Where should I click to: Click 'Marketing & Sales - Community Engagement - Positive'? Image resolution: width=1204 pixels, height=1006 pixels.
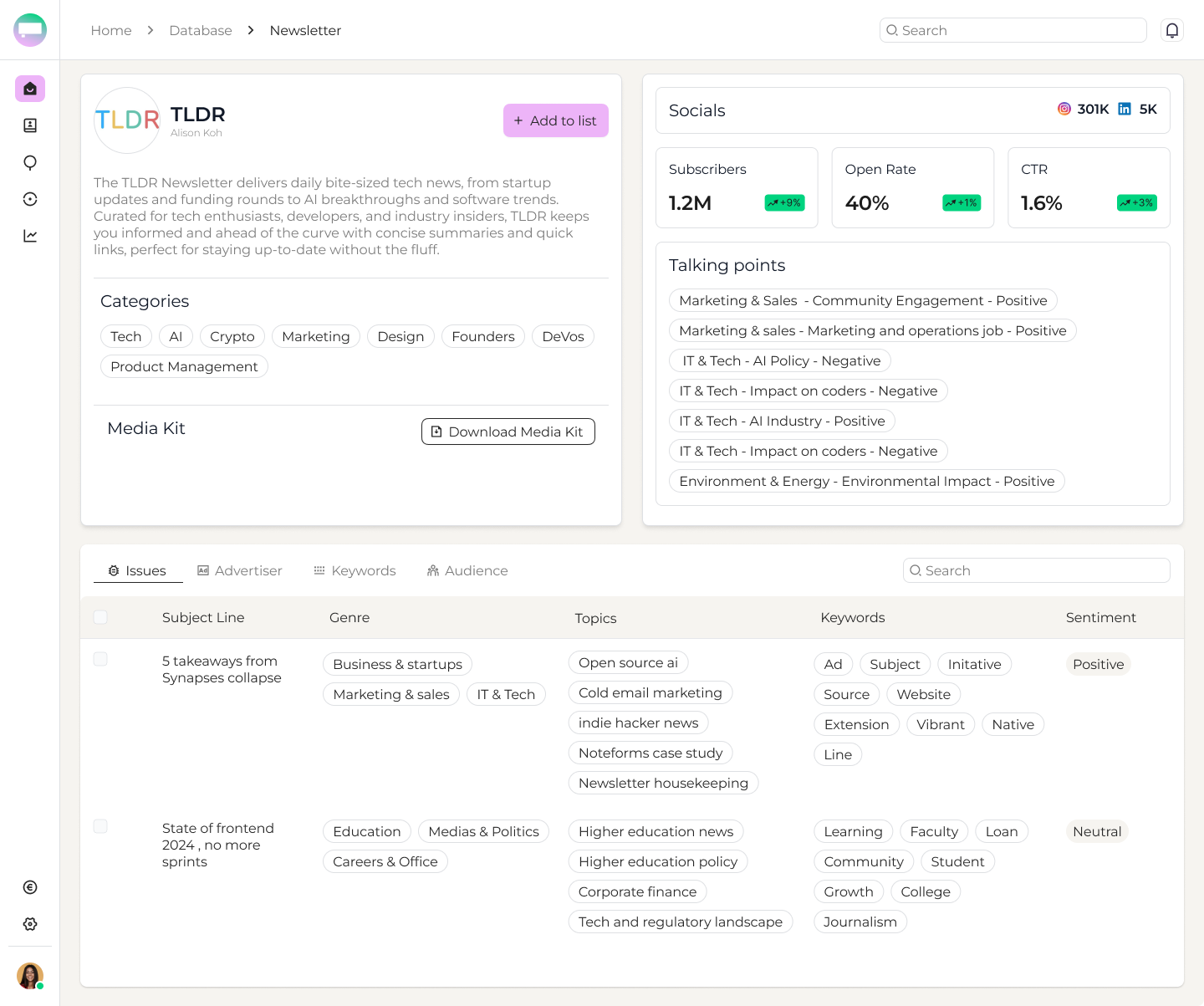tap(863, 300)
